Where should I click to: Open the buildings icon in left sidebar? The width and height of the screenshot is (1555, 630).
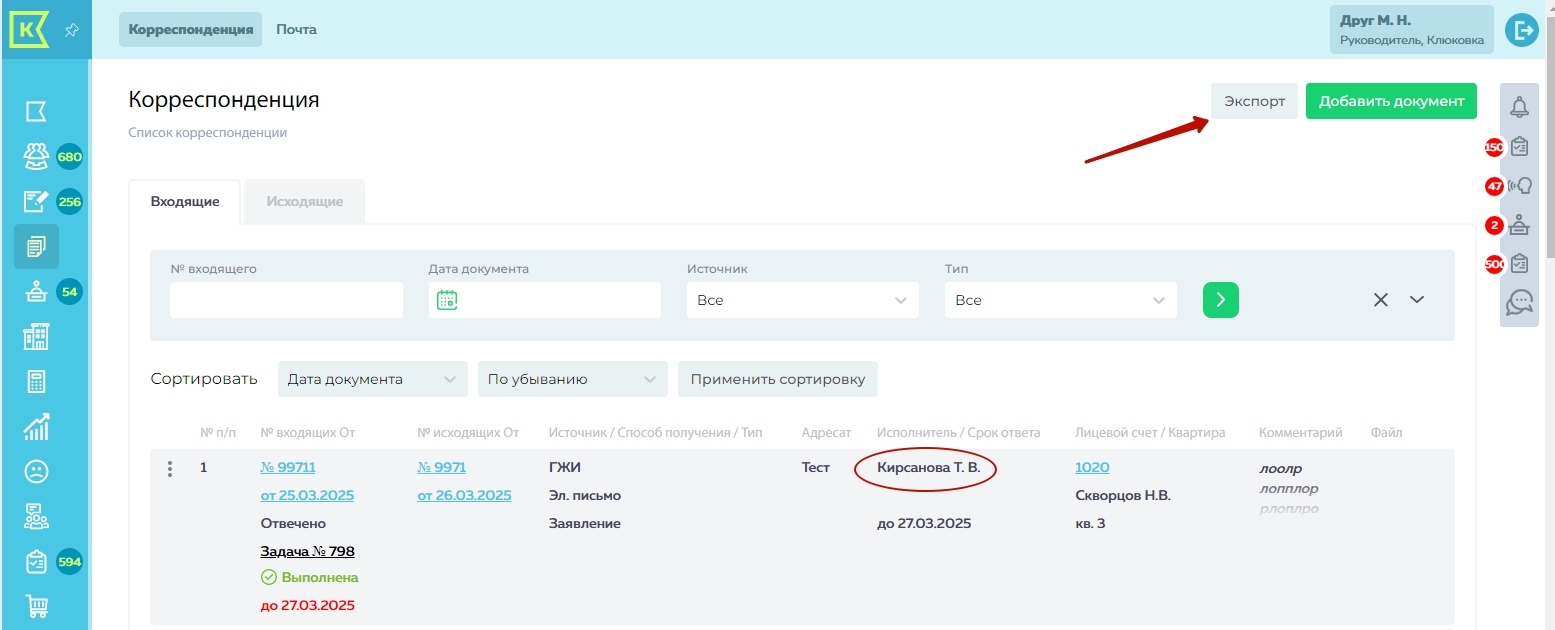click(x=36, y=337)
